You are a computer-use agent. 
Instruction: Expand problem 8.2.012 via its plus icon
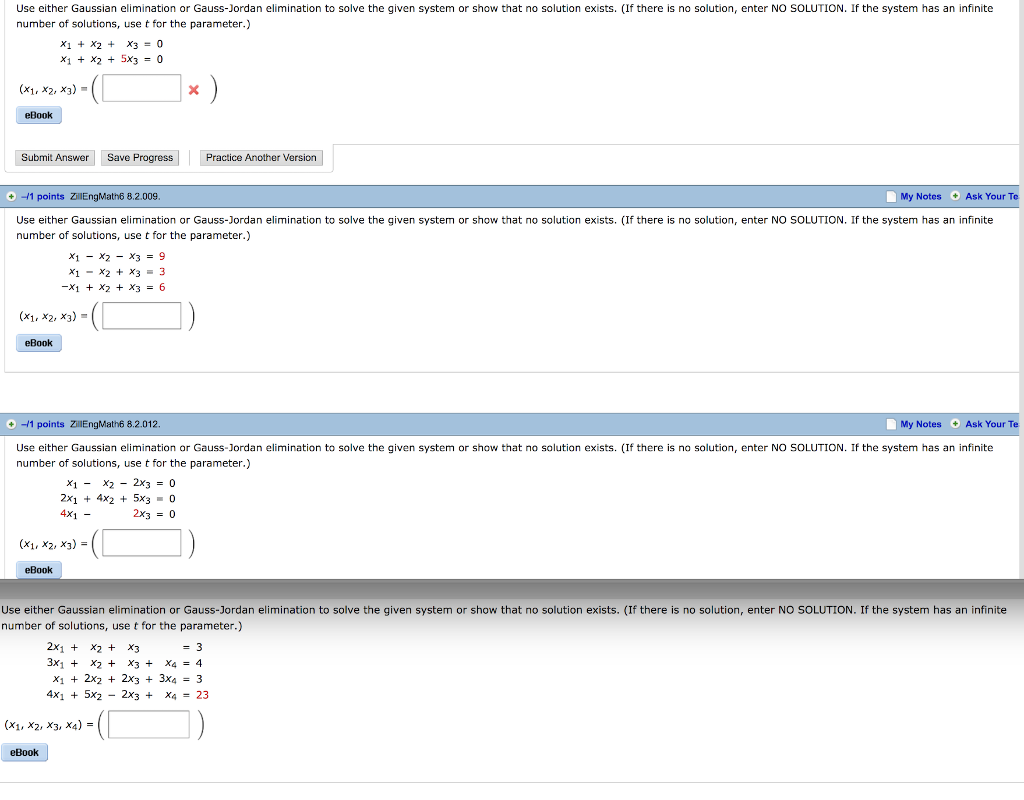(9, 423)
